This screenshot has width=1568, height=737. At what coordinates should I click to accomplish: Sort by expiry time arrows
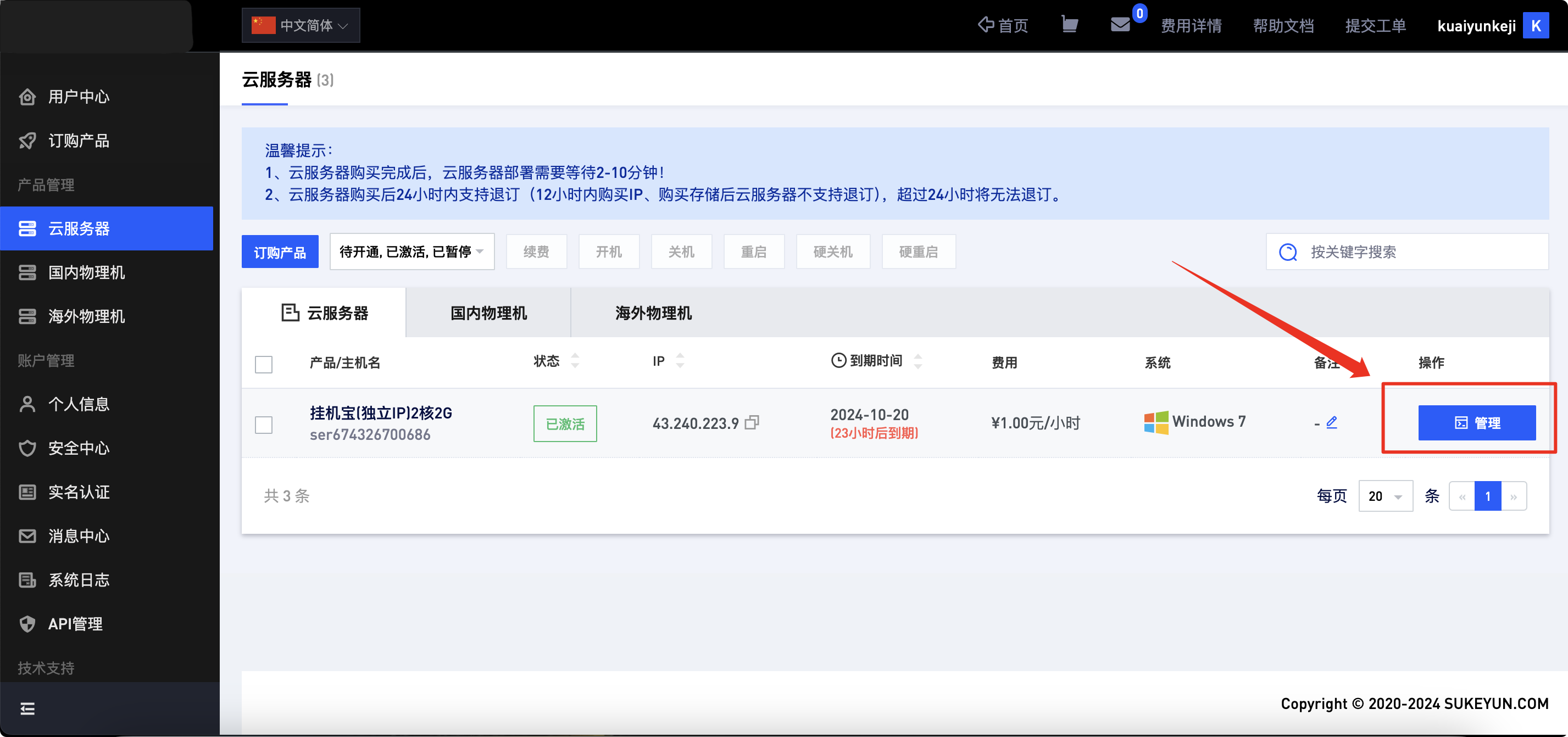(918, 361)
